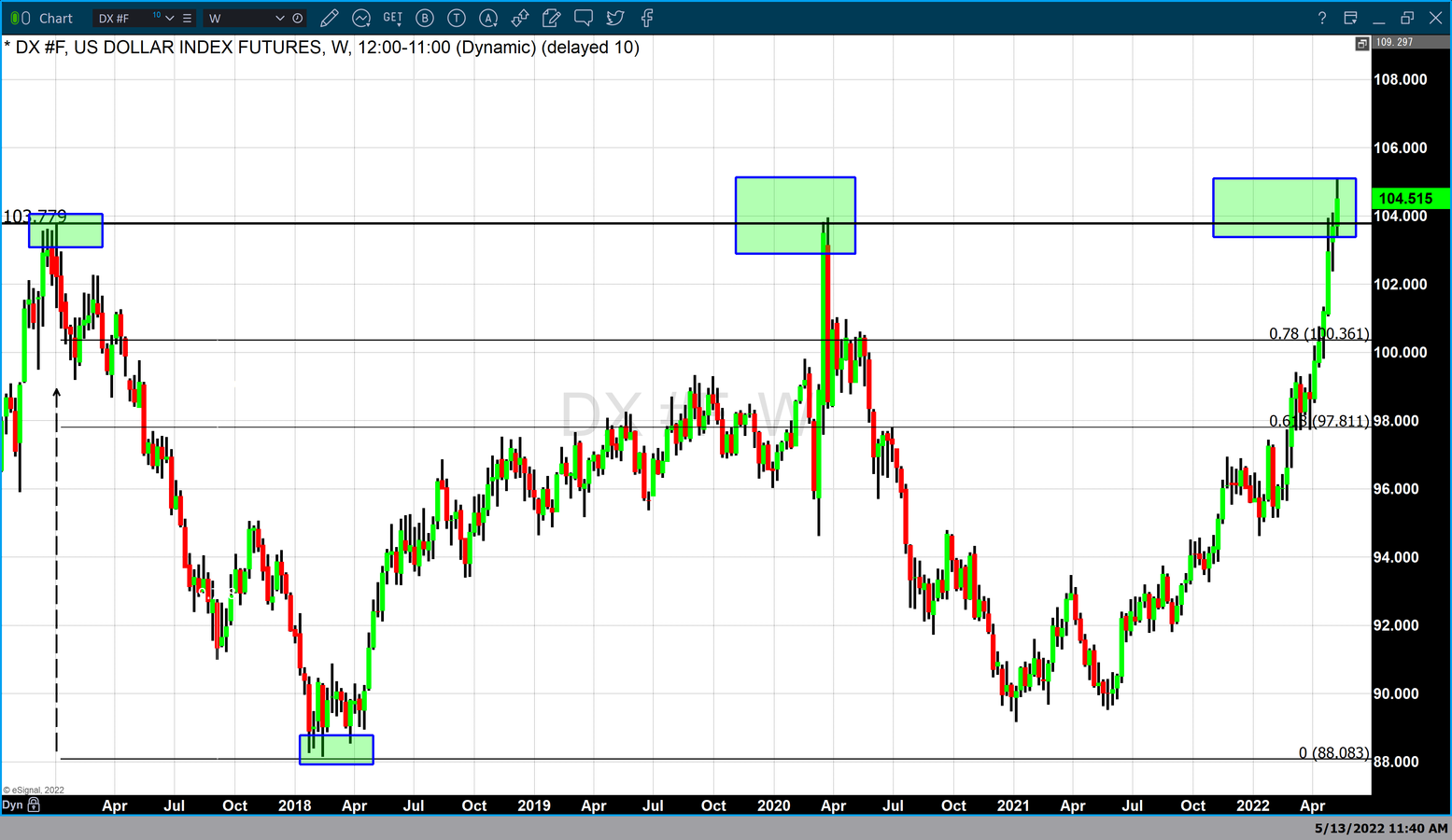Expand the DX #F symbol dropdown

tap(170, 18)
